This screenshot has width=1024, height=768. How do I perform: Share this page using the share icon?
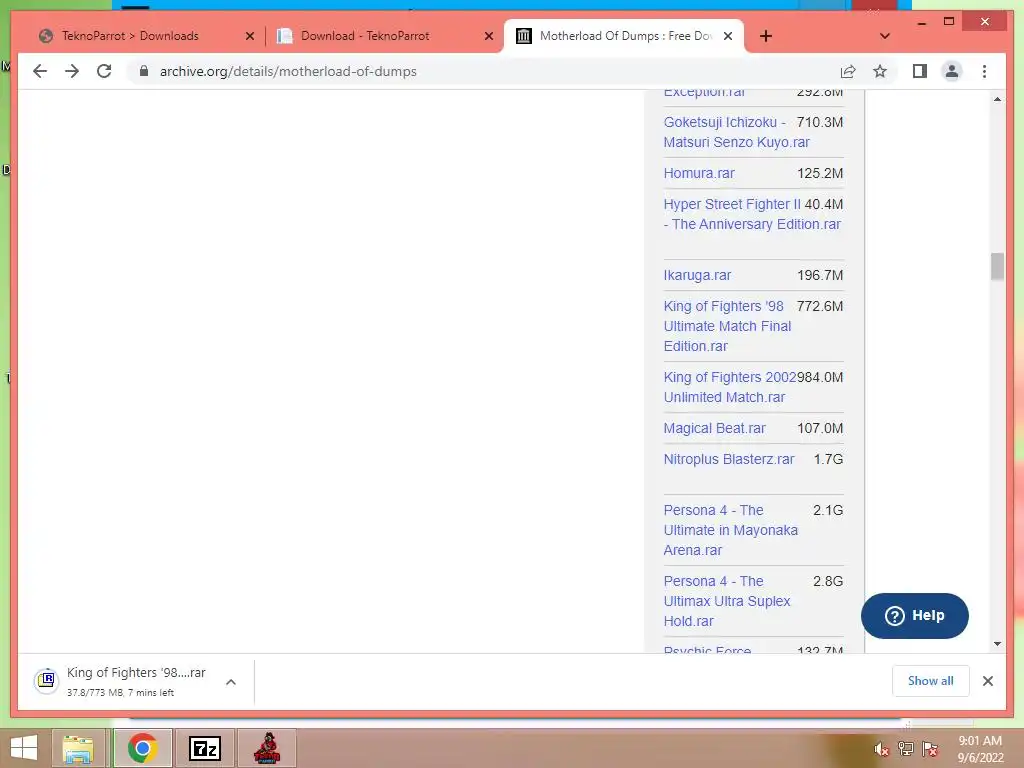[848, 71]
